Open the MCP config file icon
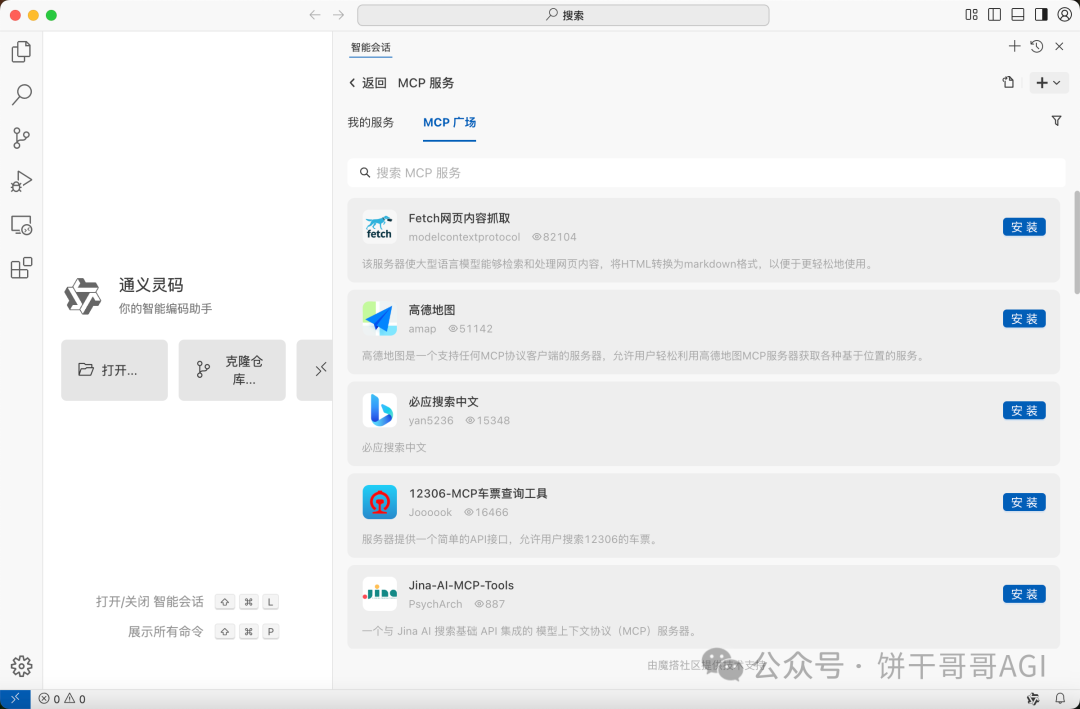 click(x=1008, y=83)
